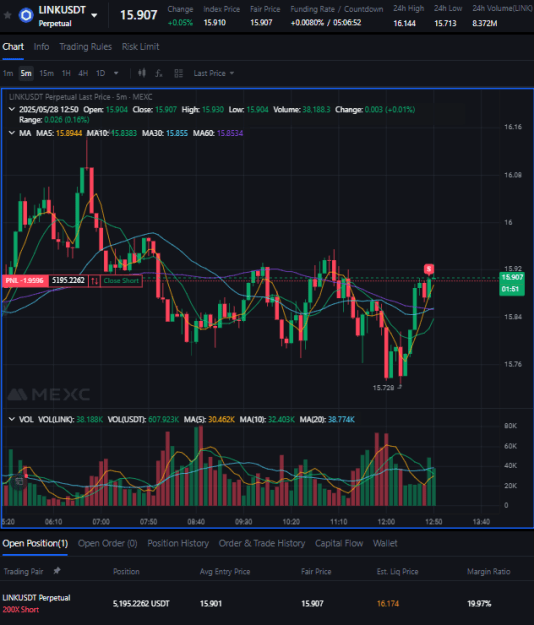Select the 1D timeframe

point(100,73)
